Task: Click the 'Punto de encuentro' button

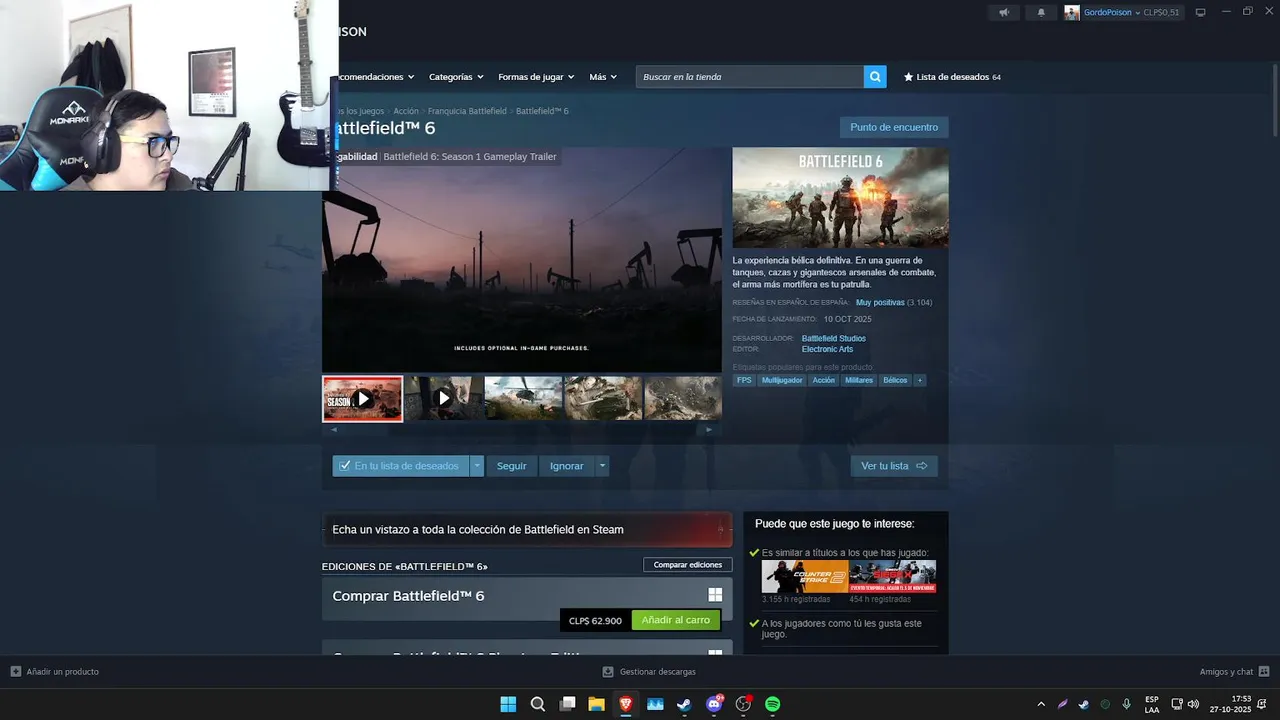Action: (894, 127)
